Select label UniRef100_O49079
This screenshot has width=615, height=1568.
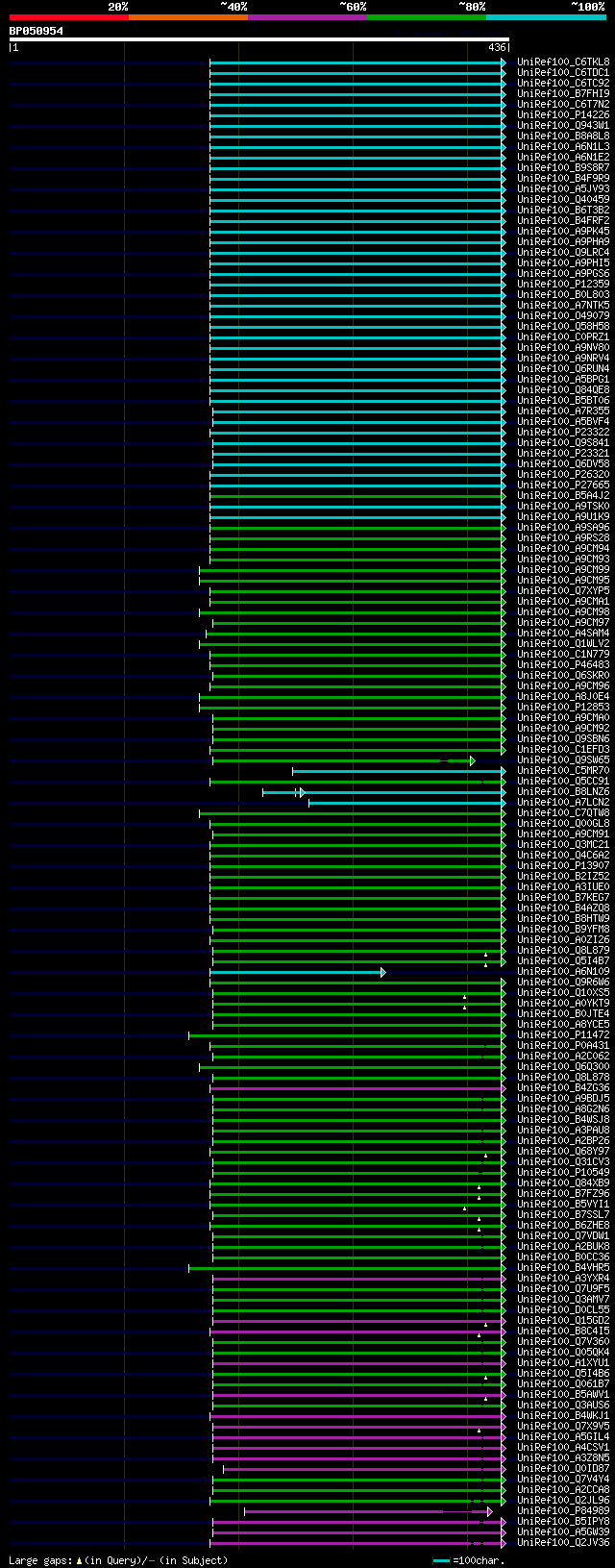coord(563,316)
